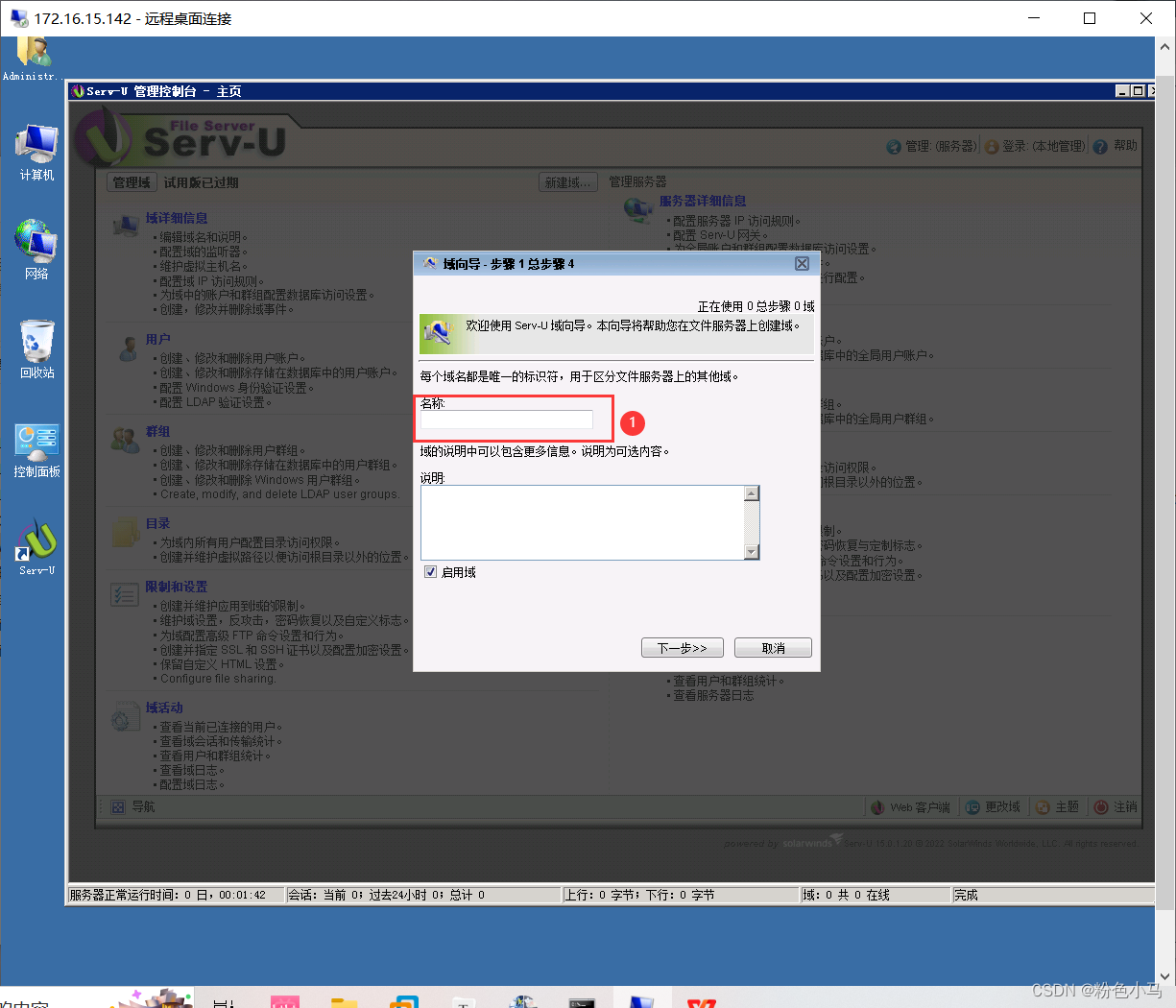The width and height of the screenshot is (1176, 1008).
Task: Click the 下一步>> button in the wizard
Action: 682,647
